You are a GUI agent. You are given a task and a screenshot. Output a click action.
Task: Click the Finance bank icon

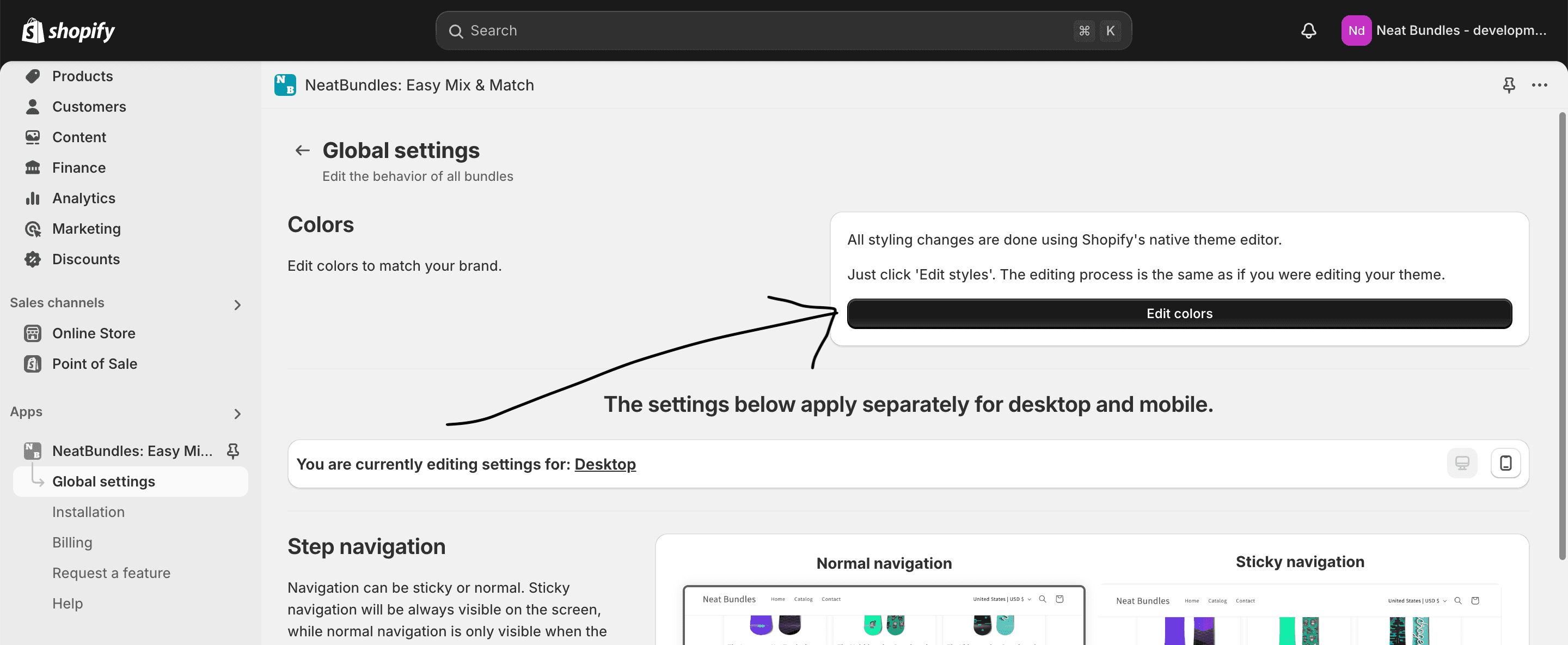(33, 167)
